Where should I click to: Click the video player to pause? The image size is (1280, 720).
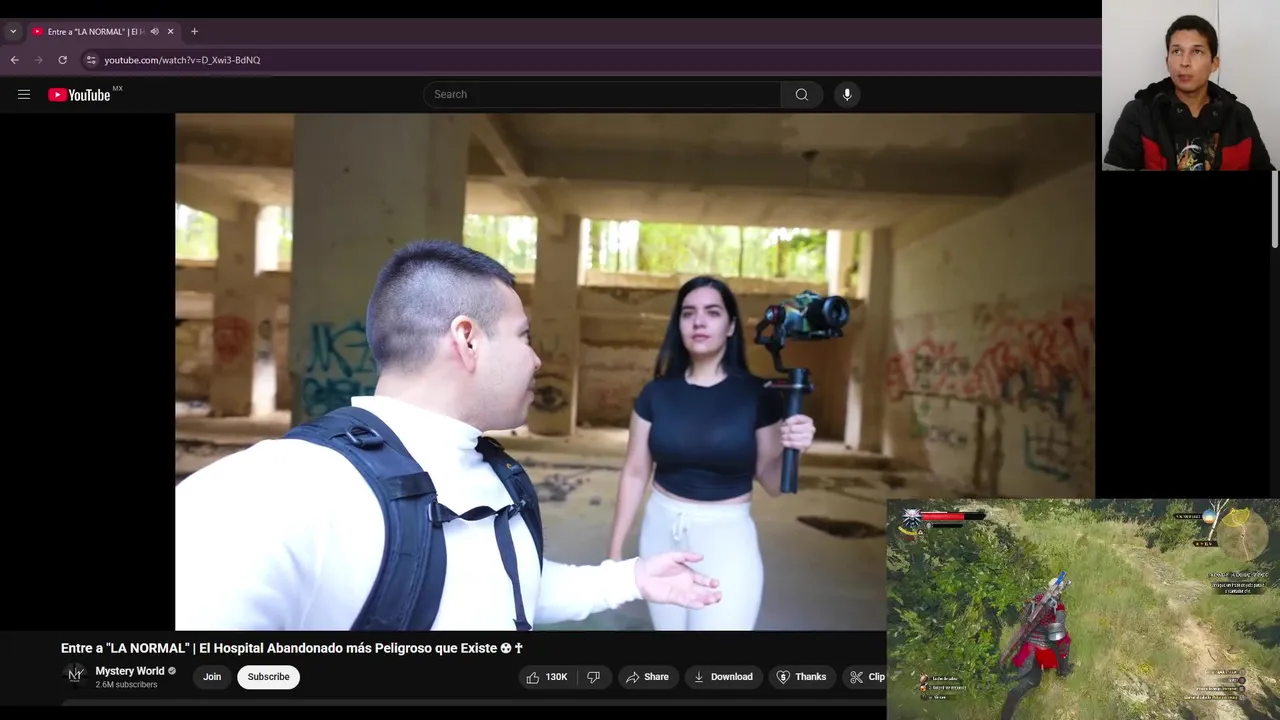pos(635,371)
